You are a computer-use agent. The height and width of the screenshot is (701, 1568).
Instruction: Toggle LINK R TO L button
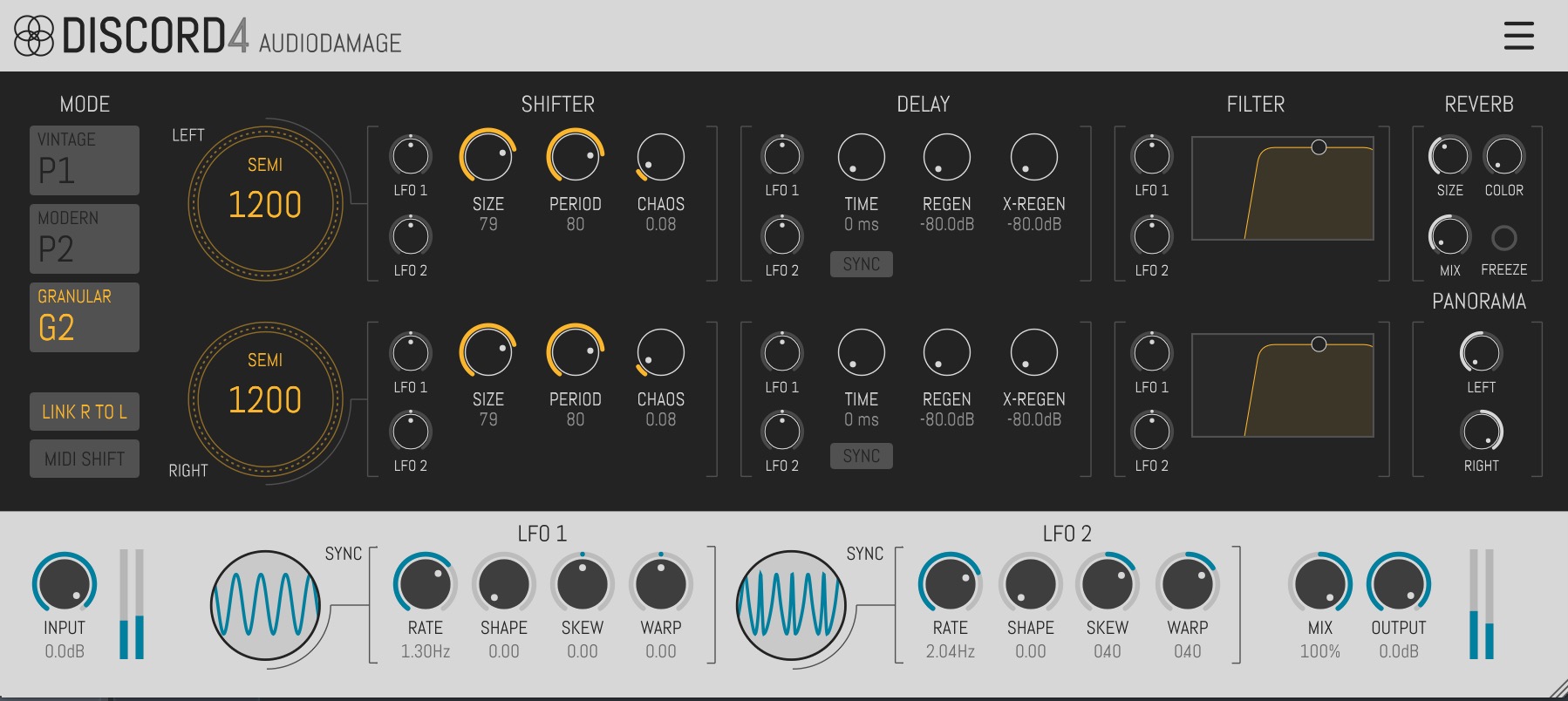point(85,412)
